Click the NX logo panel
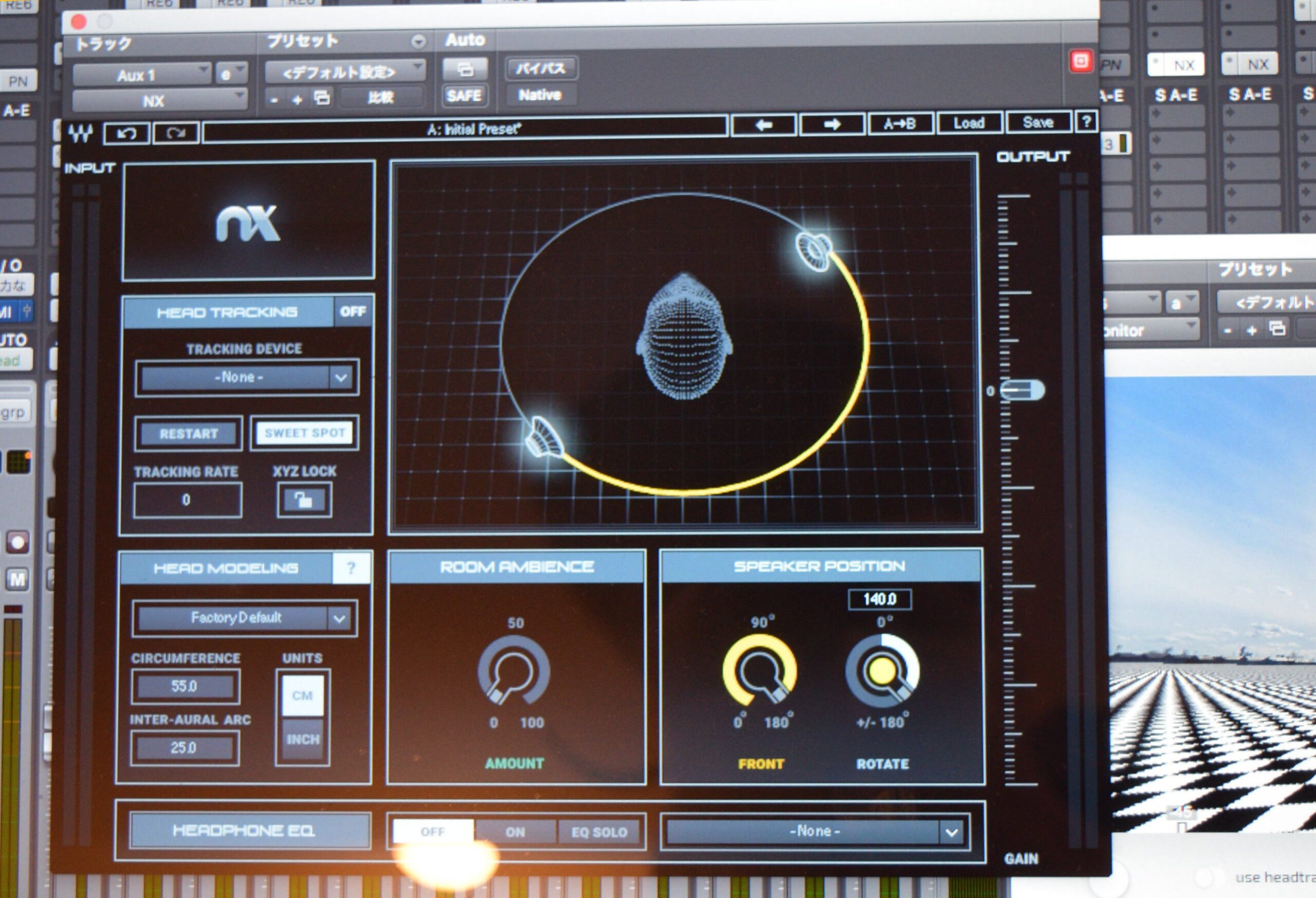This screenshot has height=898, width=1316. pyautogui.click(x=248, y=221)
